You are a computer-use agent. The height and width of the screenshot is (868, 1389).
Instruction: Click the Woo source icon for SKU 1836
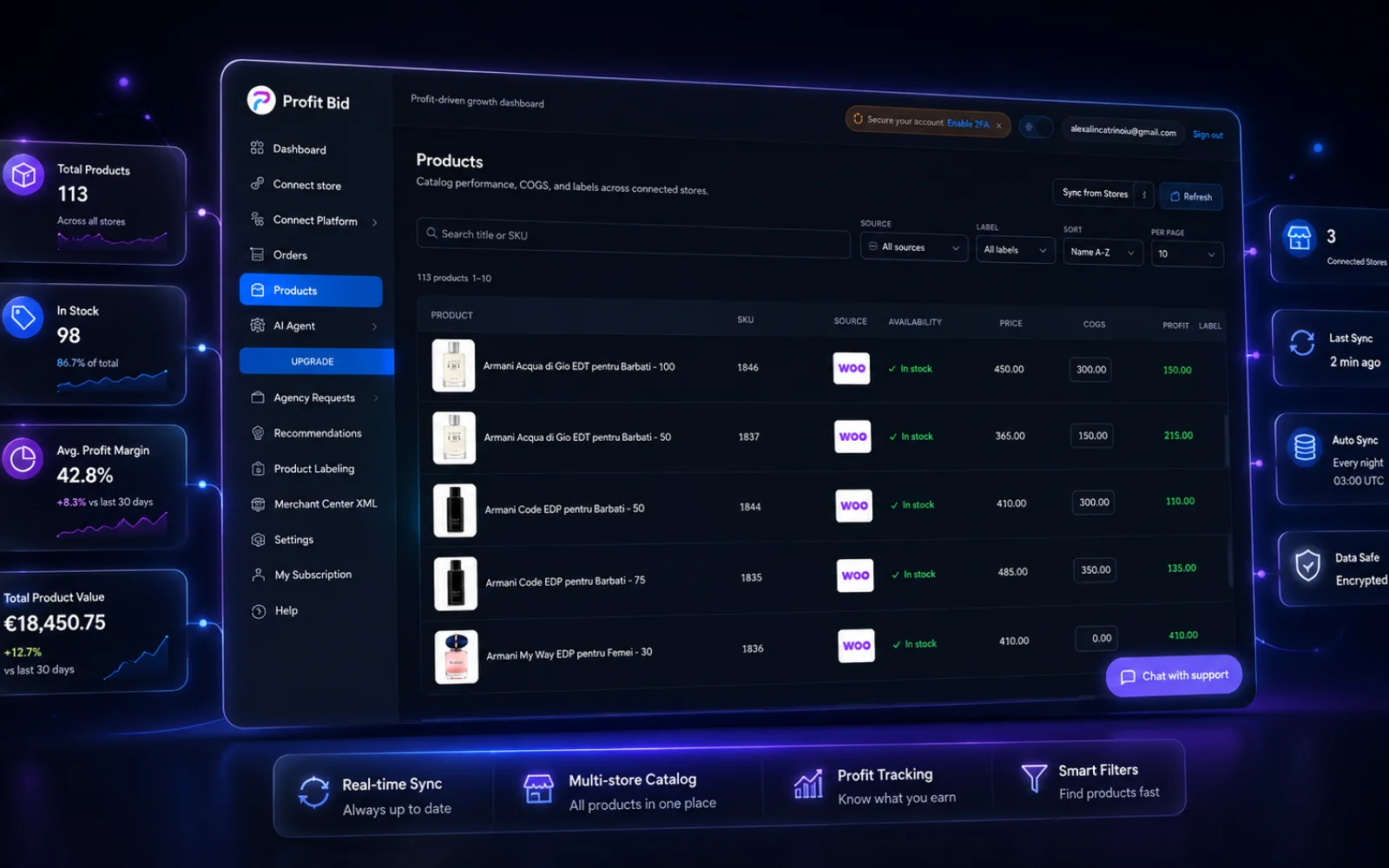(857, 645)
